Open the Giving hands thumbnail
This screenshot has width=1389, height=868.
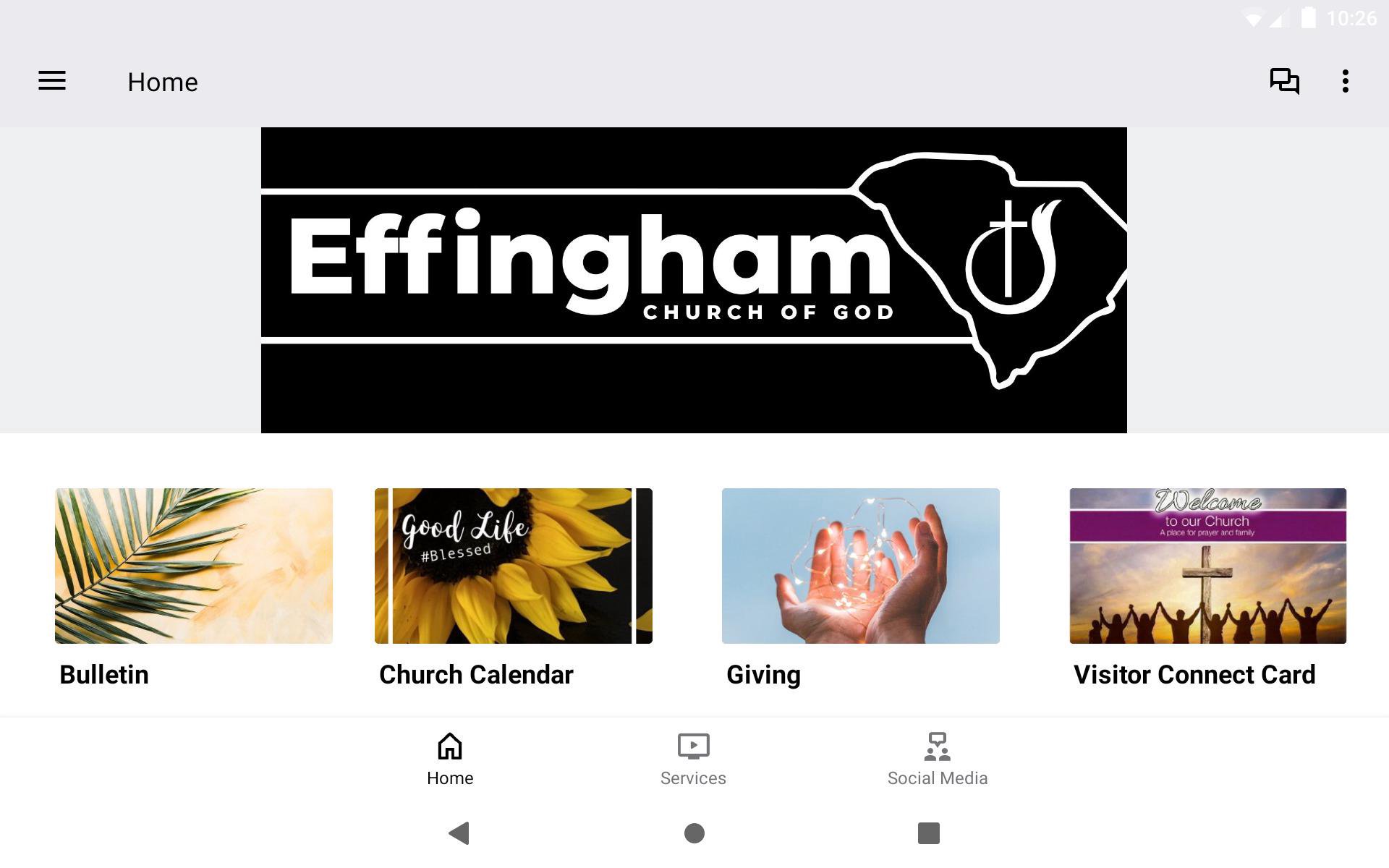point(861,566)
